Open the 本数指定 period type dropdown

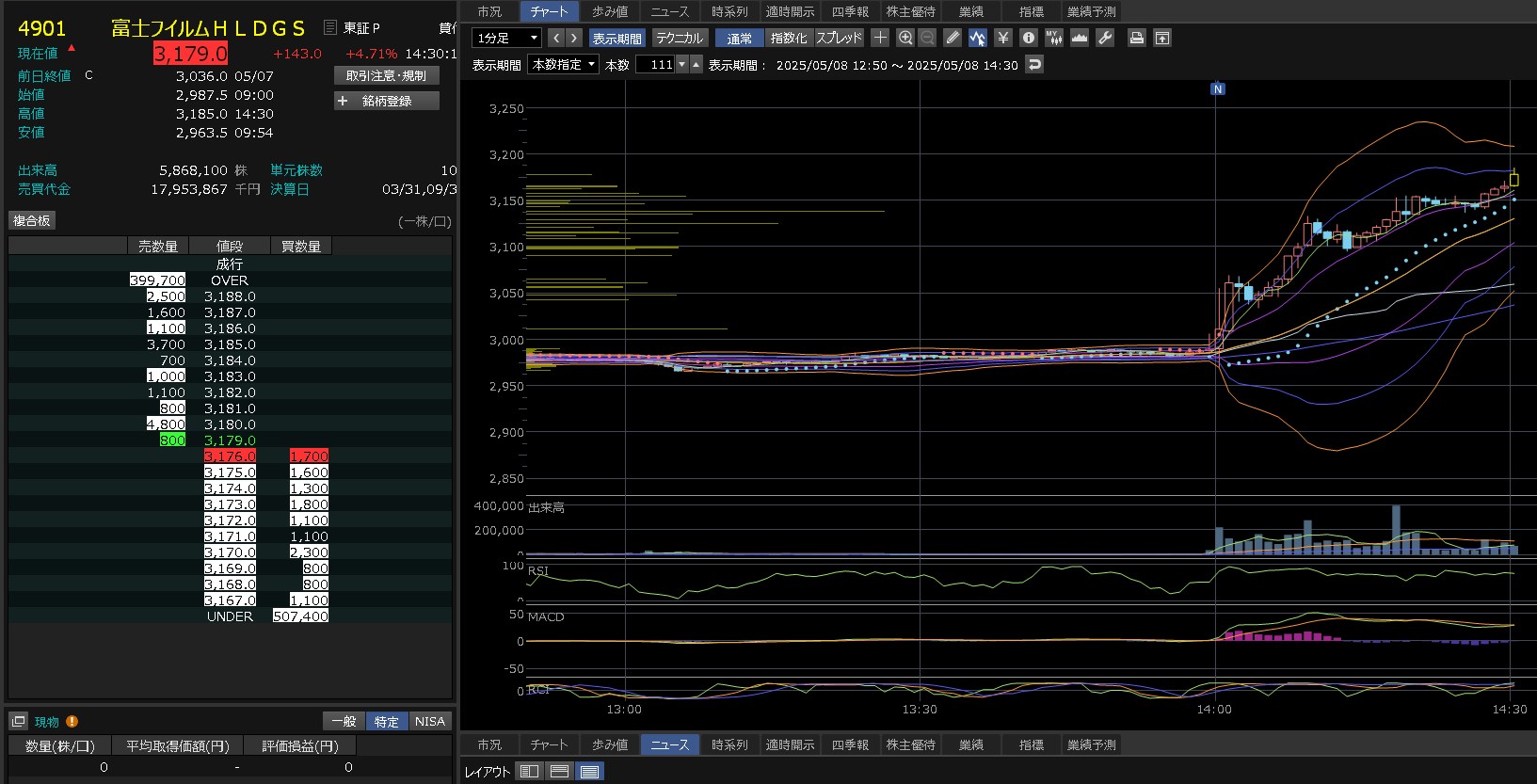pyautogui.click(x=563, y=64)
